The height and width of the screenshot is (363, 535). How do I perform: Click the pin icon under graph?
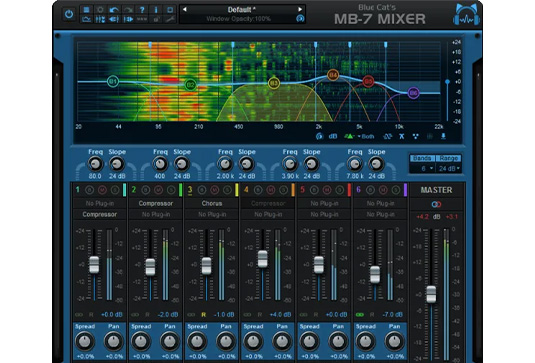(443, 136)
